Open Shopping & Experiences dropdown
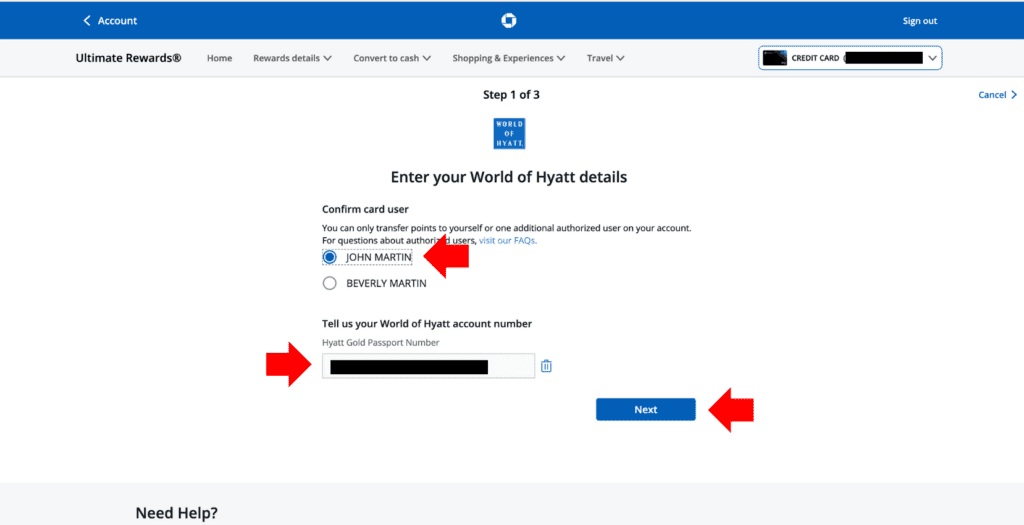Screen dimensions: 1024x525 click(x=509, y=58)
